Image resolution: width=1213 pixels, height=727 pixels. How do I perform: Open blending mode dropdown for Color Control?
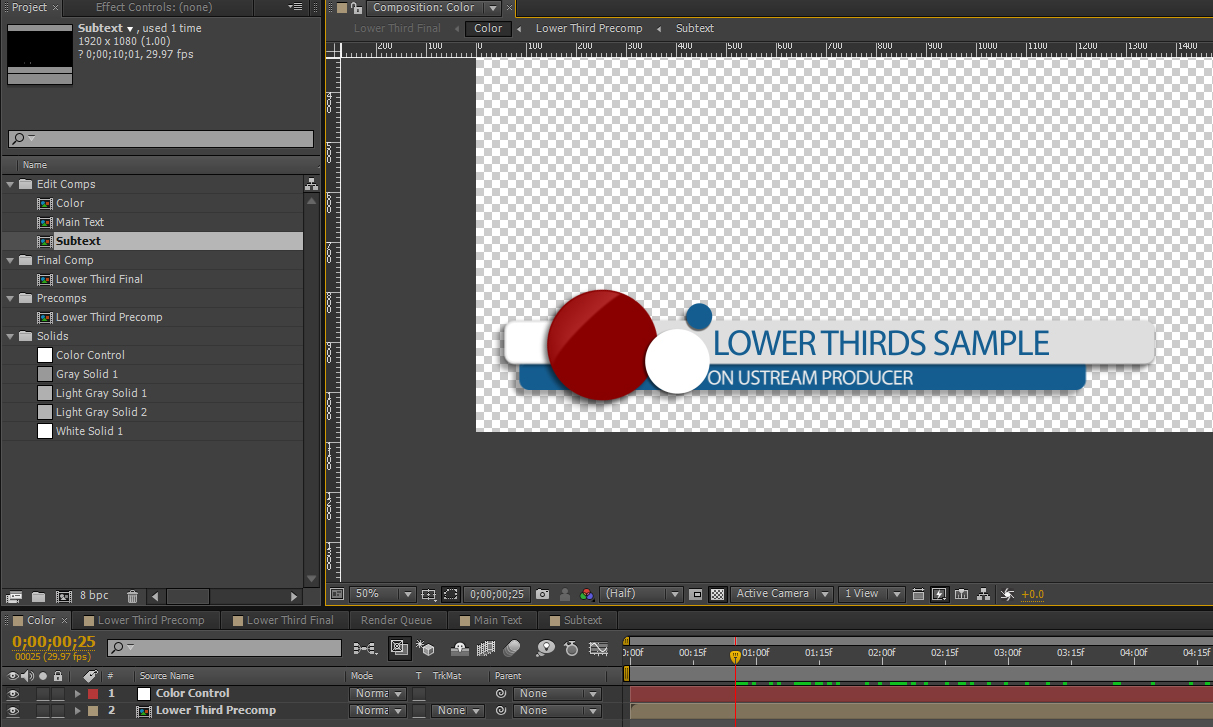378,693
